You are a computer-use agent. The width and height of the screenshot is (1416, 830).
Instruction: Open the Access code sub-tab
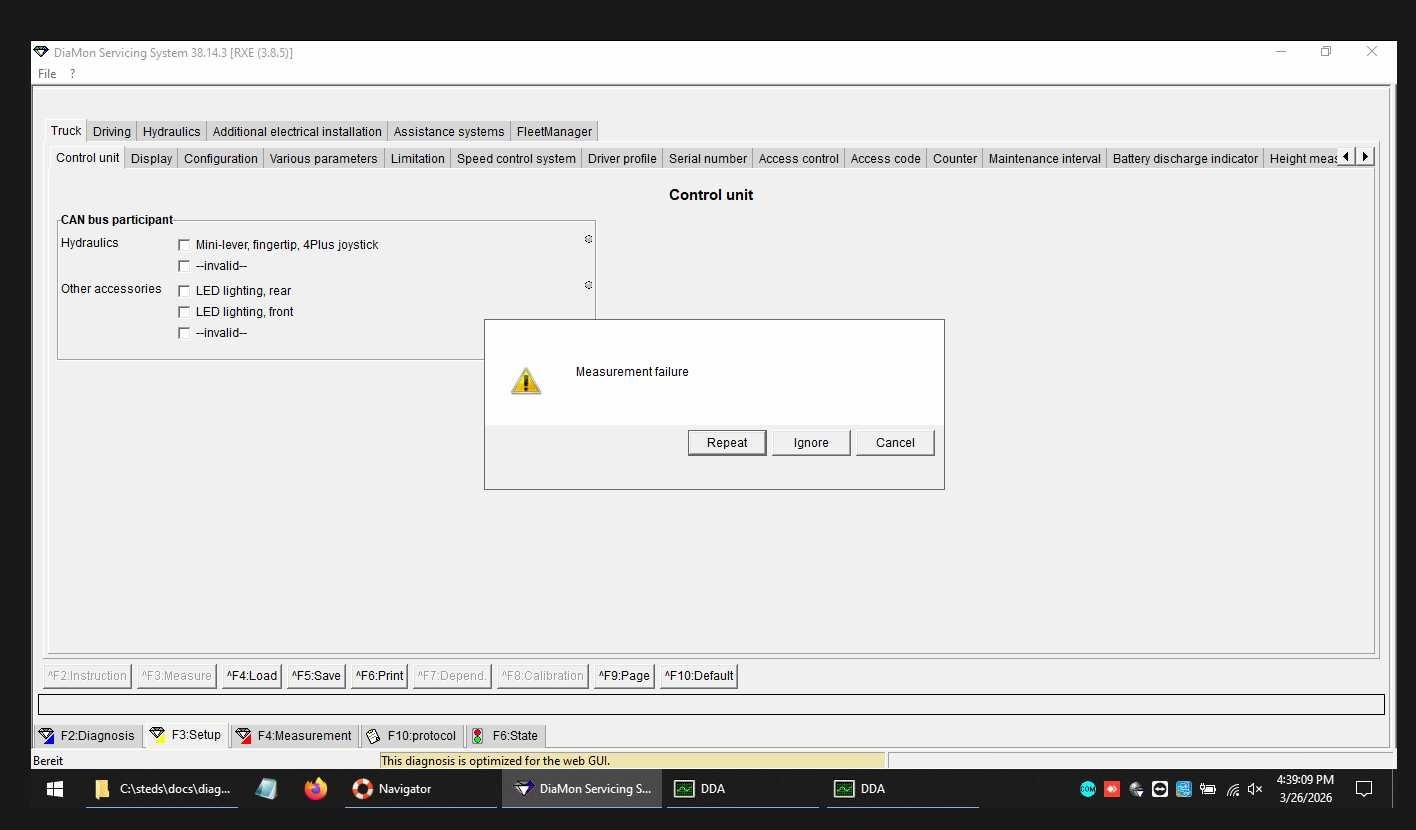point(886,158)
